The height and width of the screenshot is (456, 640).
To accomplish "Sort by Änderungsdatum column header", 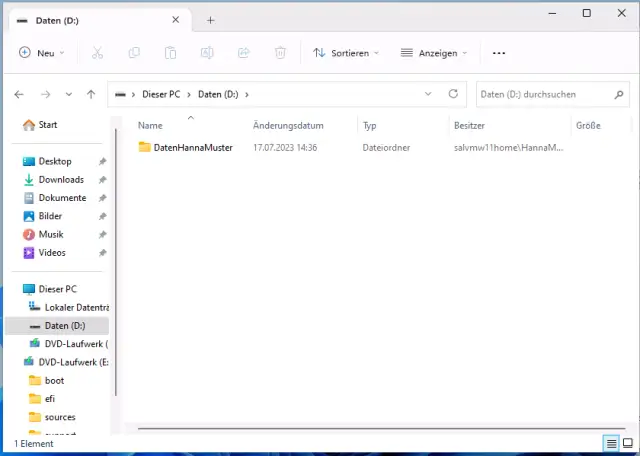I will pos(288,126).
